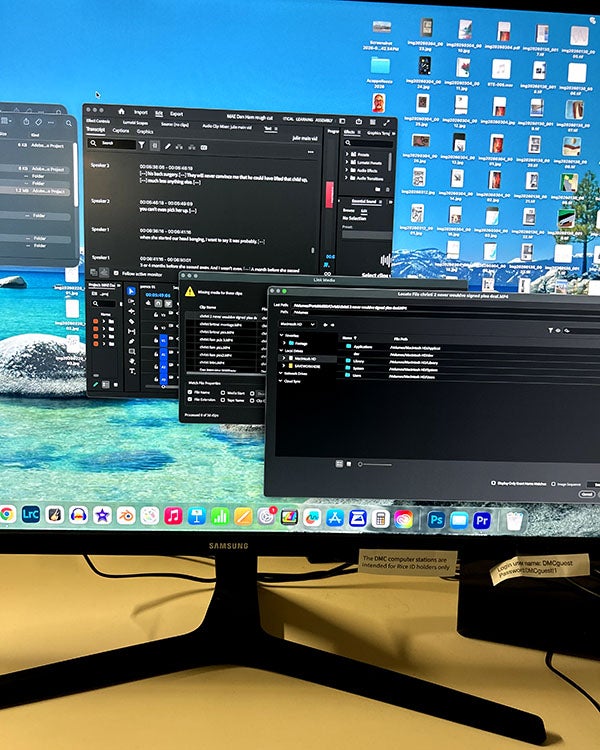Click the transcript Search field
The image size is (600, 750).
(112, 143)
